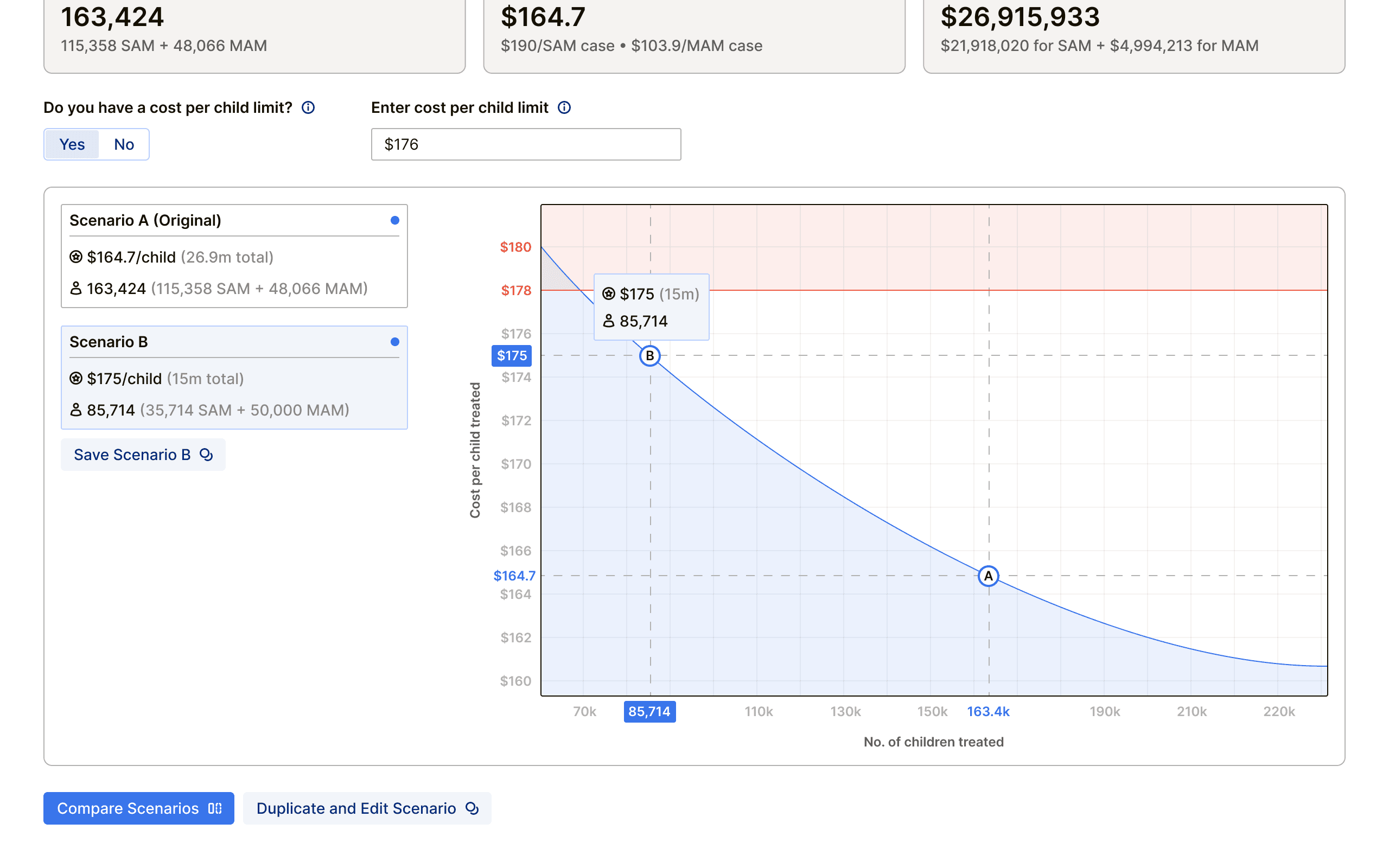This screenshot has height=868, width=1389.
Task: Click point B marker on the curve
Action: [x=649, y=356]
